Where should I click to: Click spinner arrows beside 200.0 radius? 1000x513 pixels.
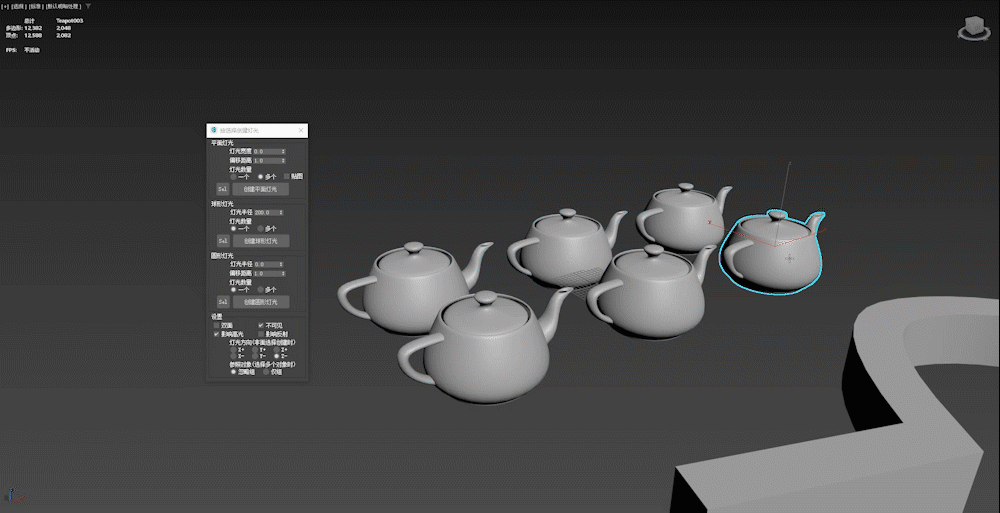(281, 212)
